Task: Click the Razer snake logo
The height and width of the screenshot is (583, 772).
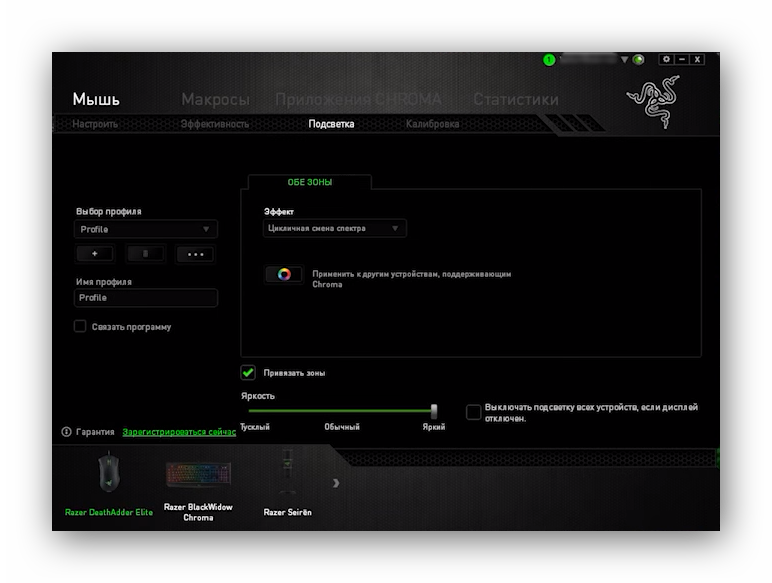Action: coord(655,101)
